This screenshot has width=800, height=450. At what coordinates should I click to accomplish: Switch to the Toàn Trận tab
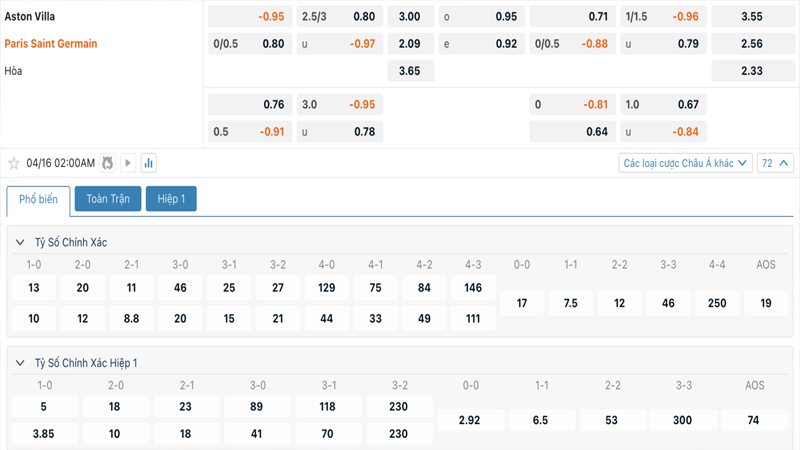pyautogui.click(x=108, y=199)
